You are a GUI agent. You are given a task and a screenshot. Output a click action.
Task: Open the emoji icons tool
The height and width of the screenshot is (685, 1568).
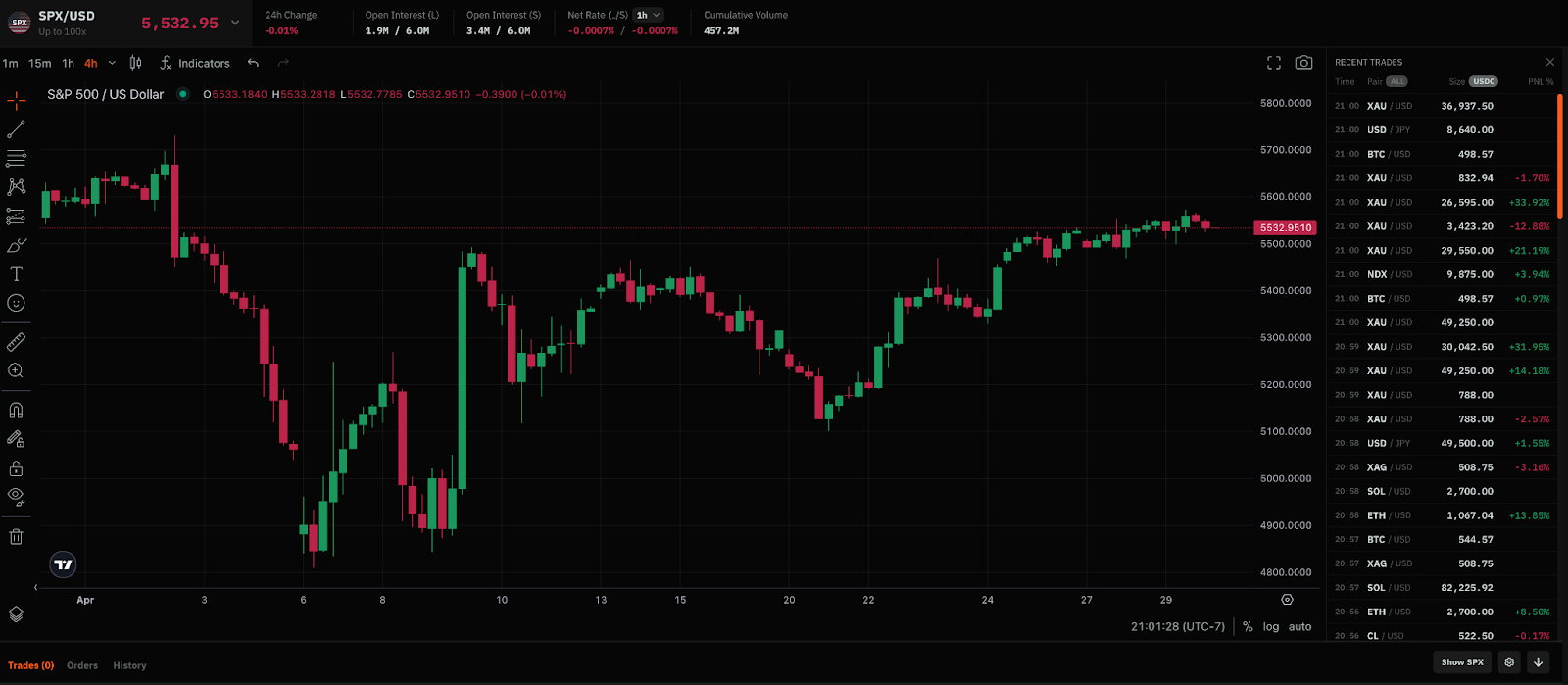coord(17,303)
